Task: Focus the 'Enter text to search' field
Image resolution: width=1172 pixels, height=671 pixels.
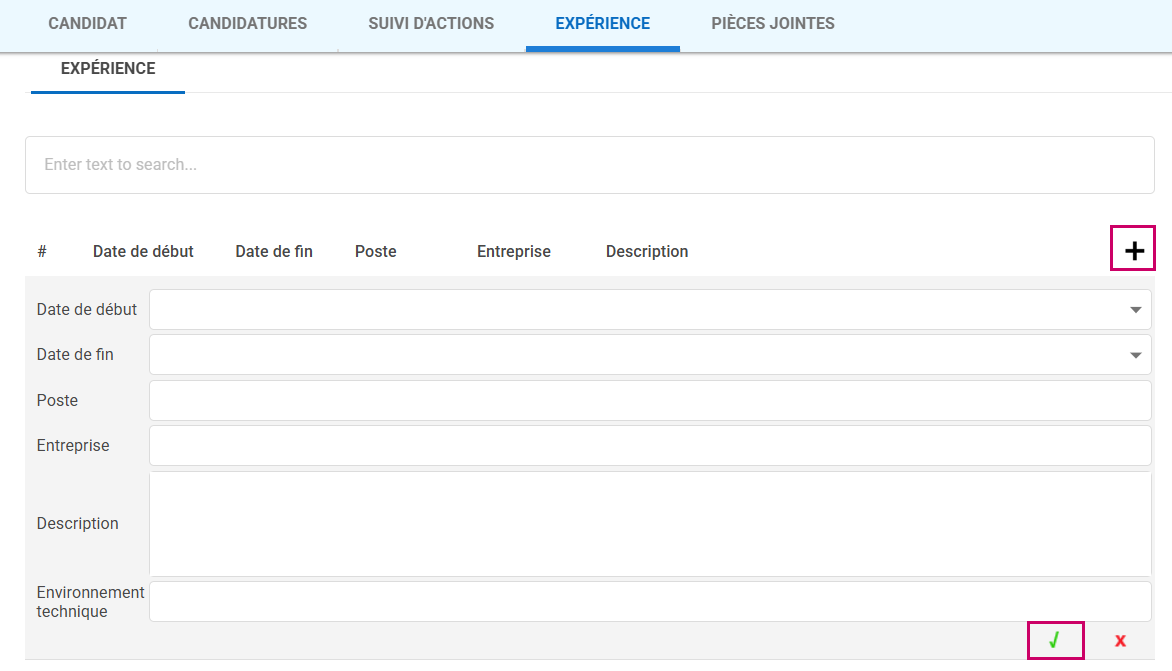Action: click(x=590, y=165)
